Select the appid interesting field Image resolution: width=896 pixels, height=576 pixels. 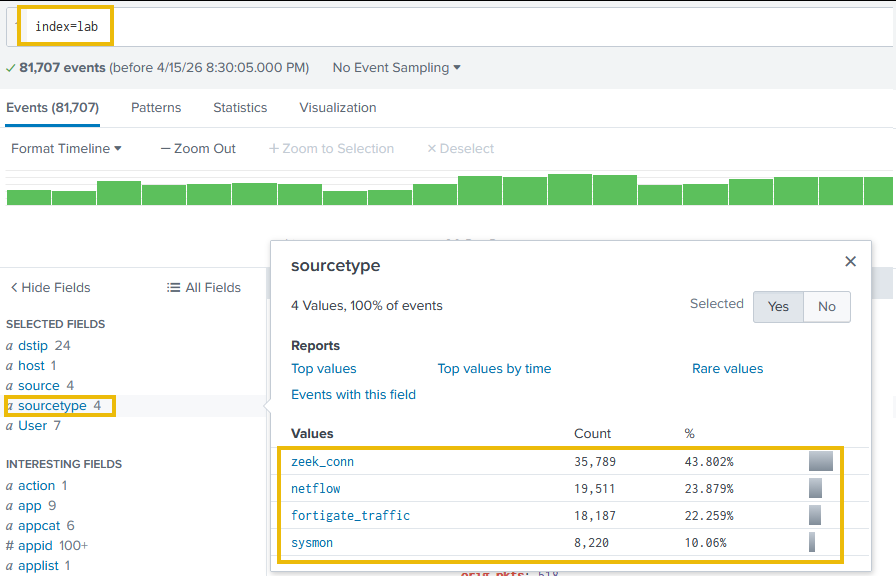(x=35, y=546)
